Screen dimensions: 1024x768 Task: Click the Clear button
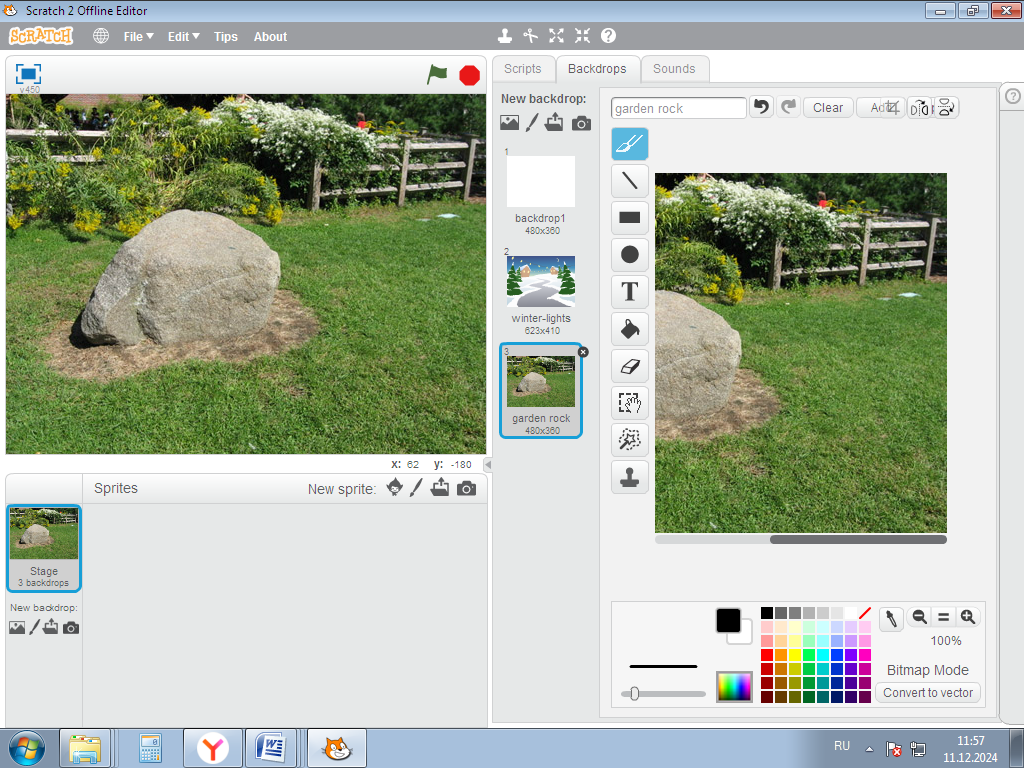[x=827, y=108]
